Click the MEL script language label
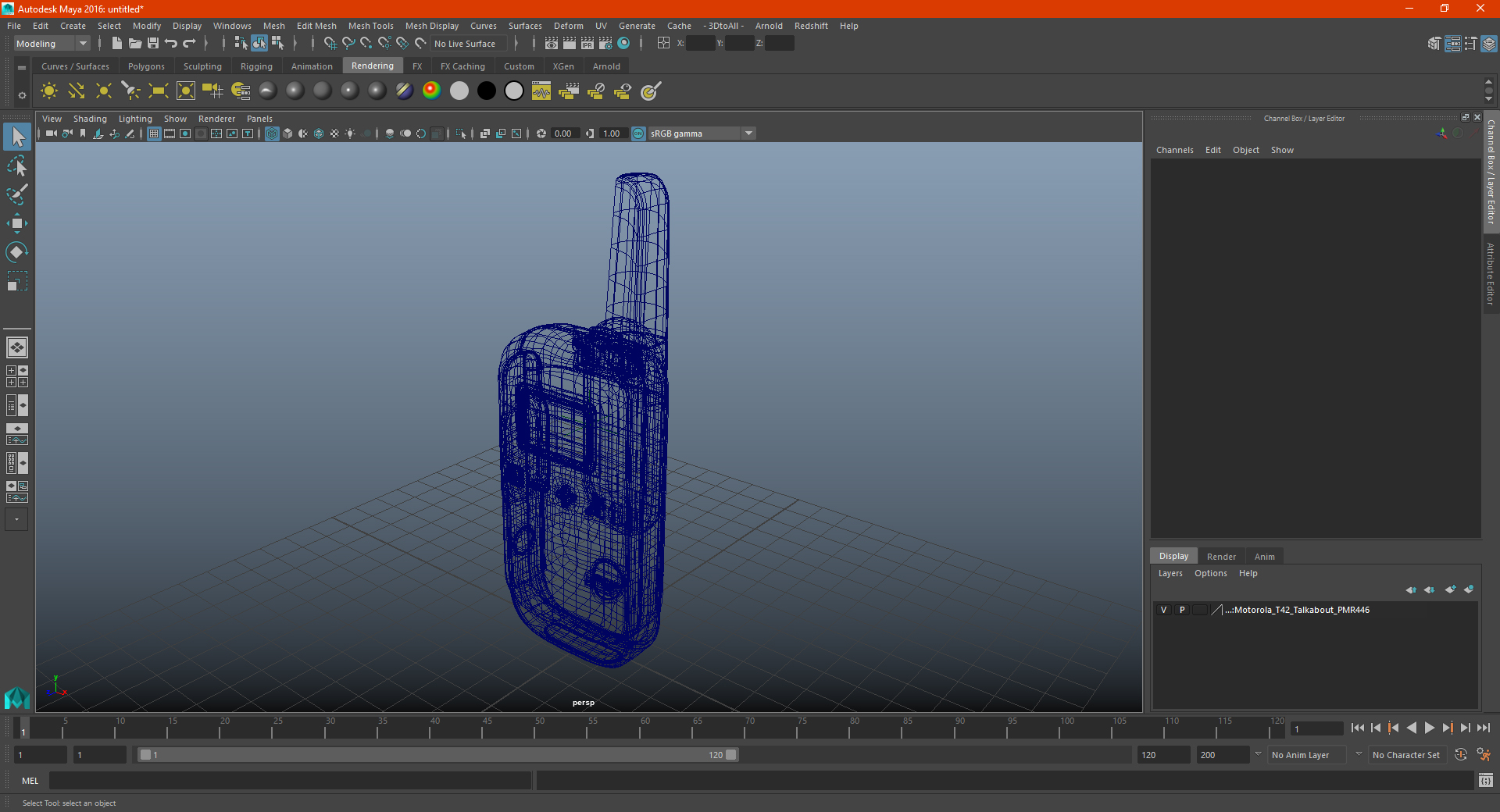This screenshot has height=812, width=1500. tap(30, 781)
